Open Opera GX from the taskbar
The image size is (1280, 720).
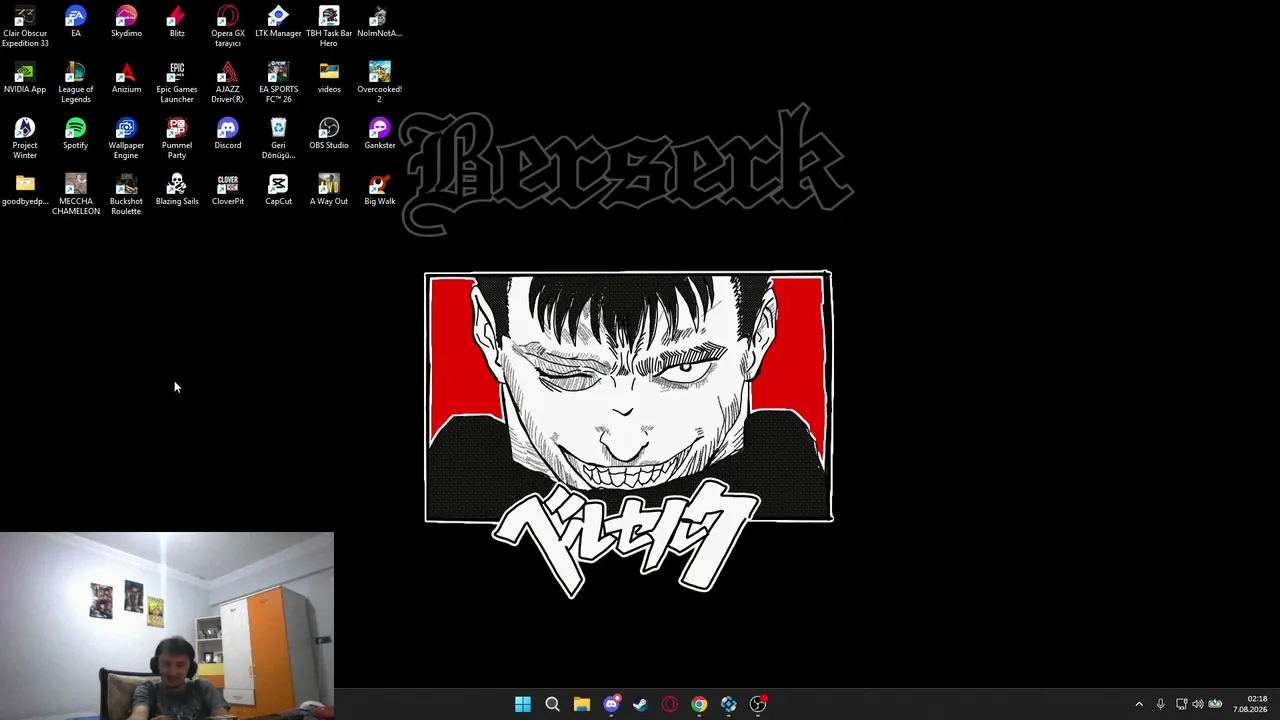pos(670,704)
